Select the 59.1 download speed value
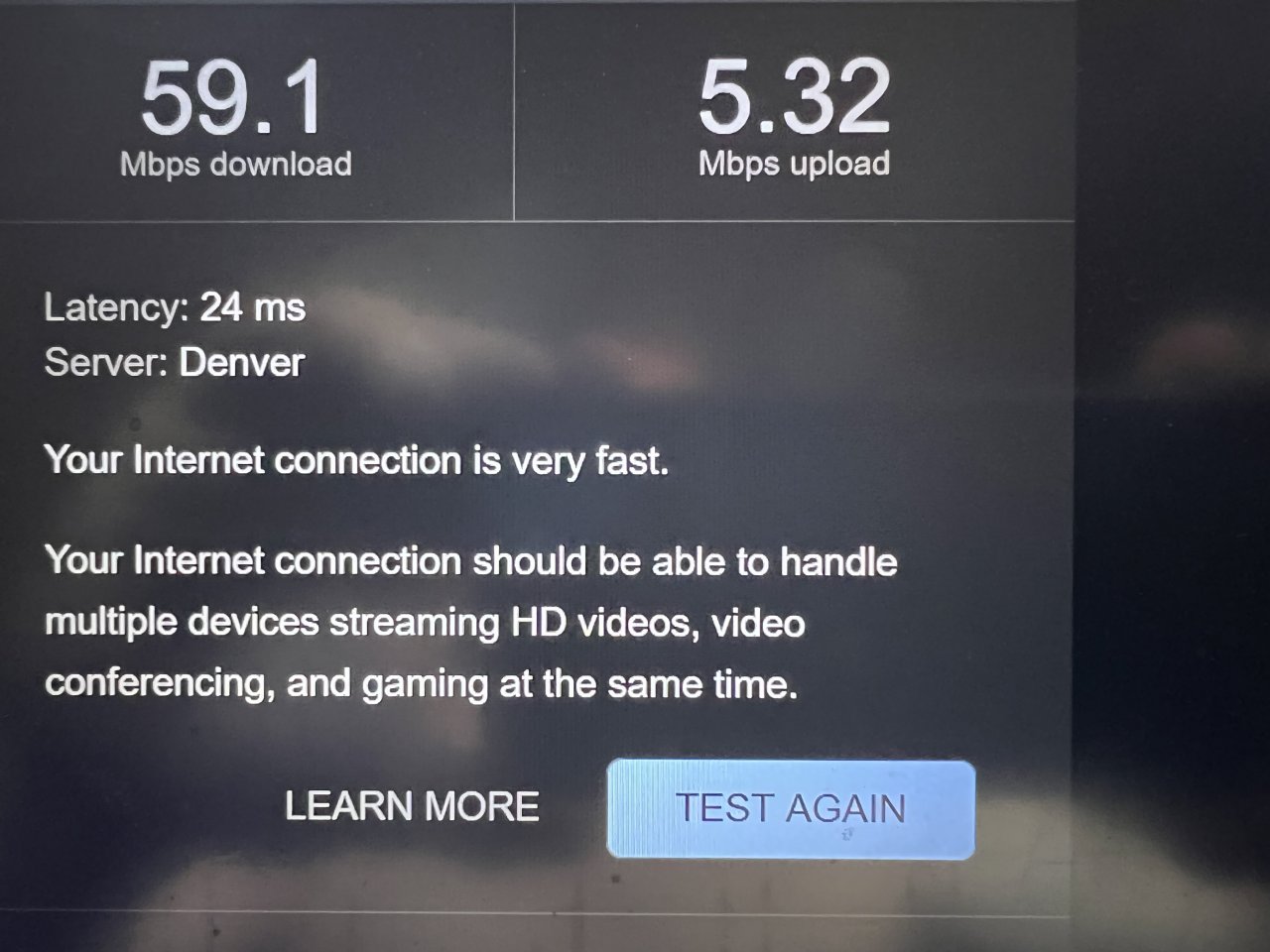 click(x=232, y=97)
